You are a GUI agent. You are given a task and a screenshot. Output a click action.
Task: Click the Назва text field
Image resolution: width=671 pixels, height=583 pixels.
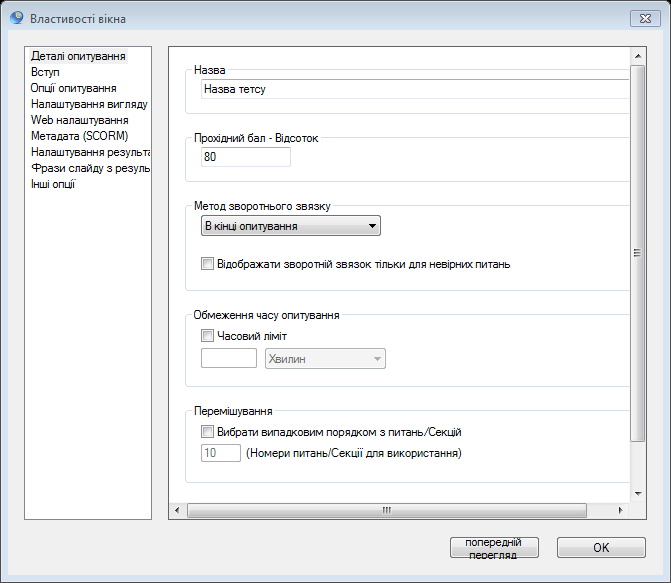pos(415,89)
